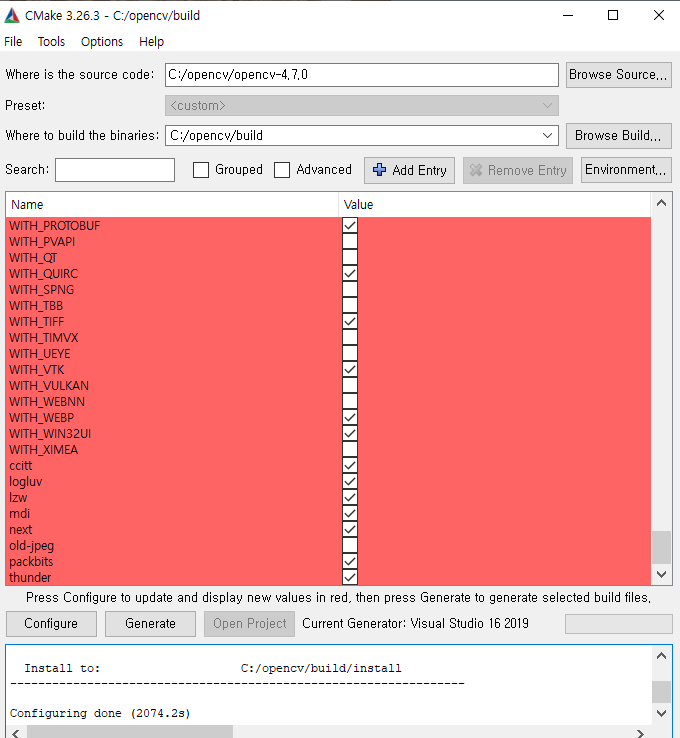Click the Value column header
680x738 pixels.
pyautogui.click(x=495, y=205)
